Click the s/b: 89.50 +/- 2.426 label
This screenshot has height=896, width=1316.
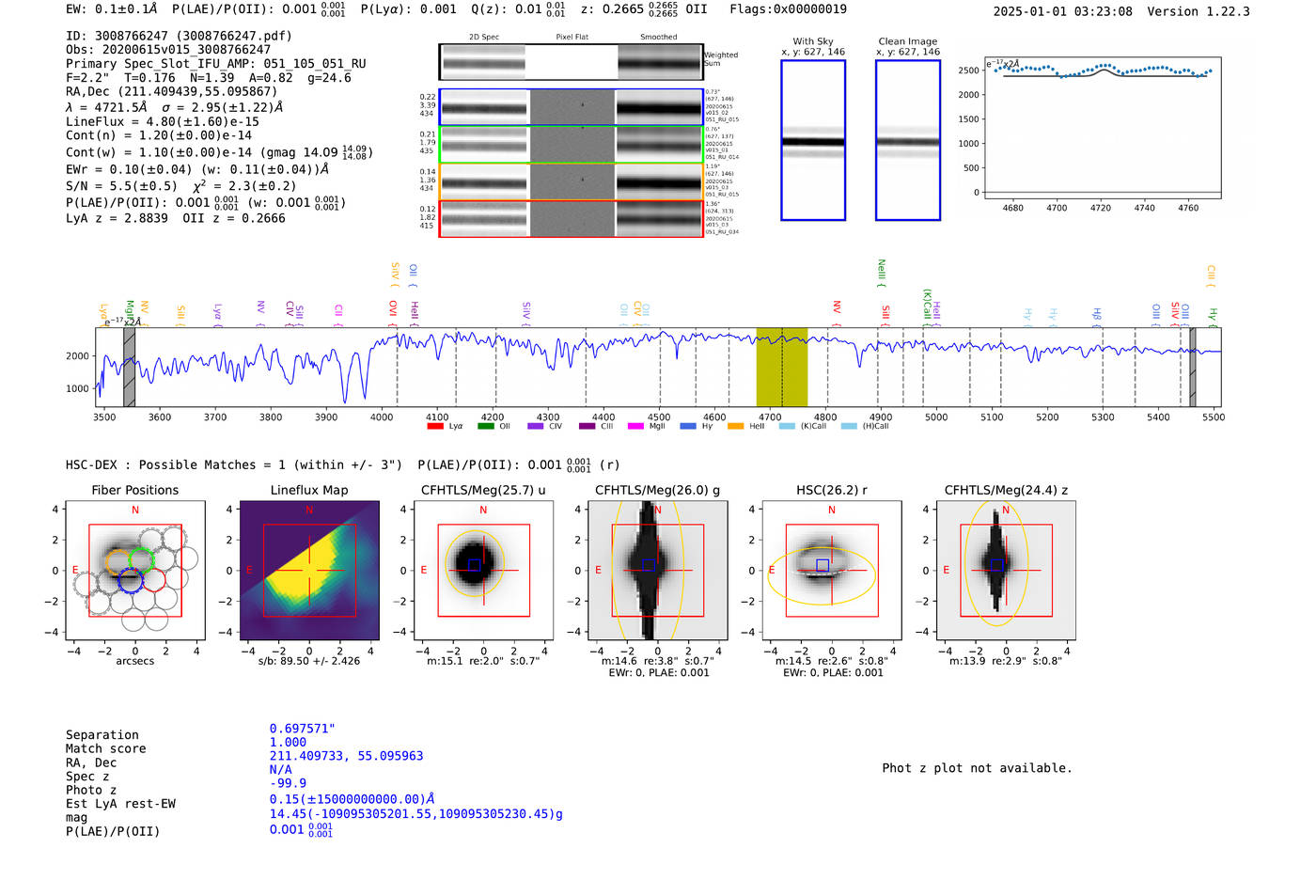309,661
